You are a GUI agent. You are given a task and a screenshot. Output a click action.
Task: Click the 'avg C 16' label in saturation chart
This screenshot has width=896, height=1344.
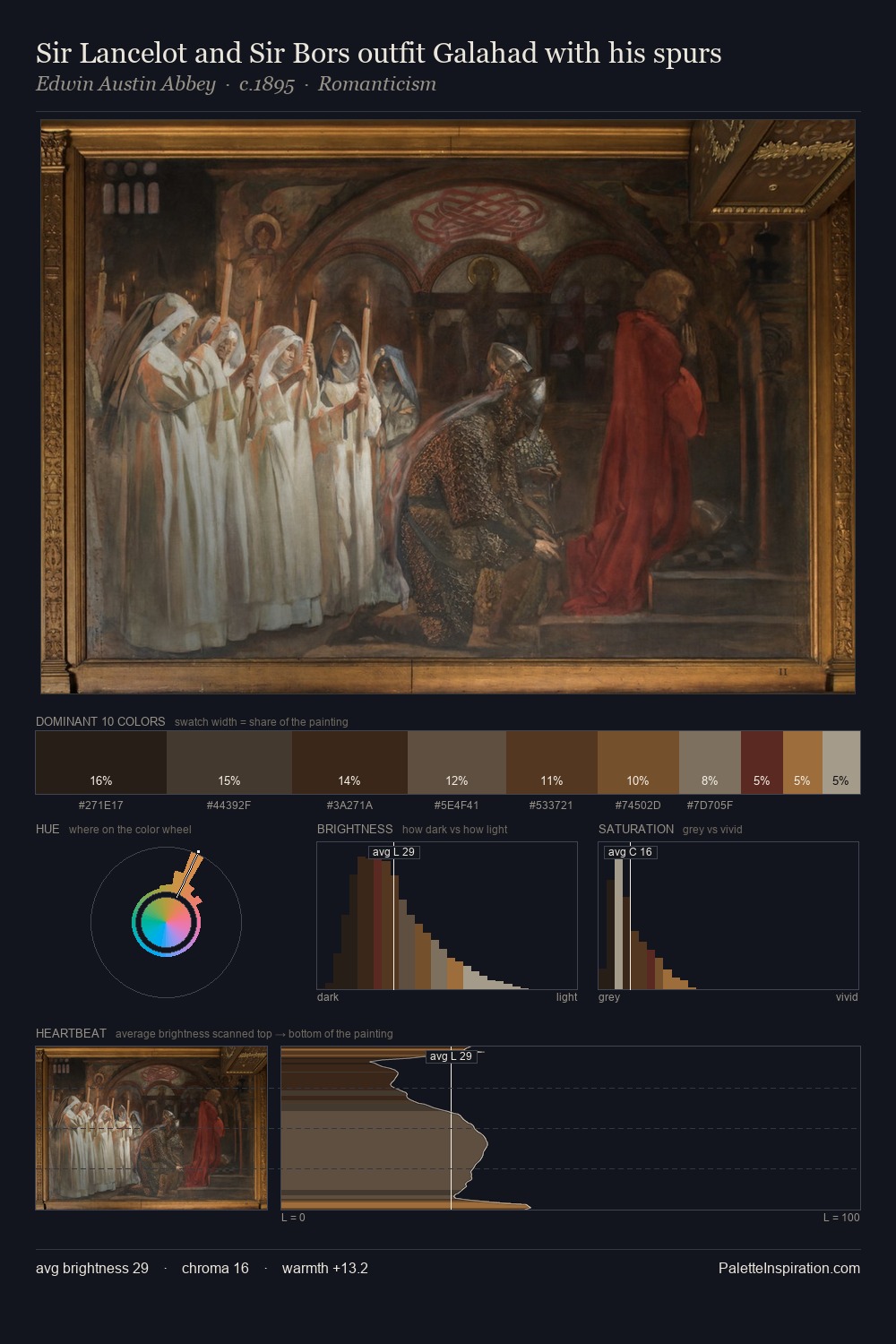[x=630, y=852]
